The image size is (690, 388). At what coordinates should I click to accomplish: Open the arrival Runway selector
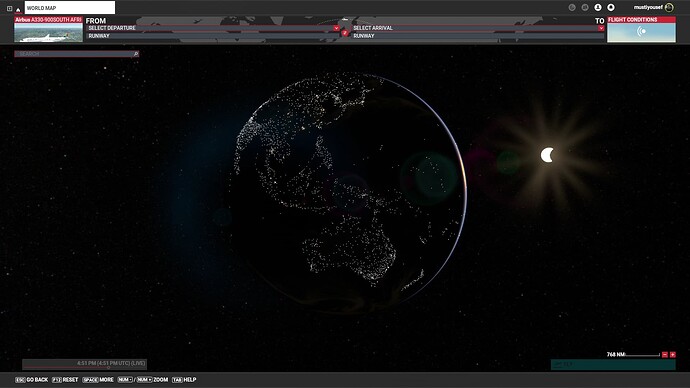478,36
